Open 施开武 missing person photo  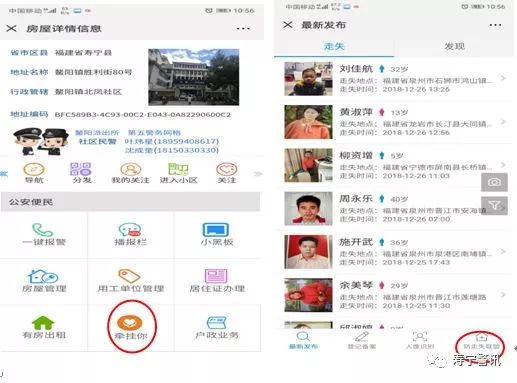(308, 252)
